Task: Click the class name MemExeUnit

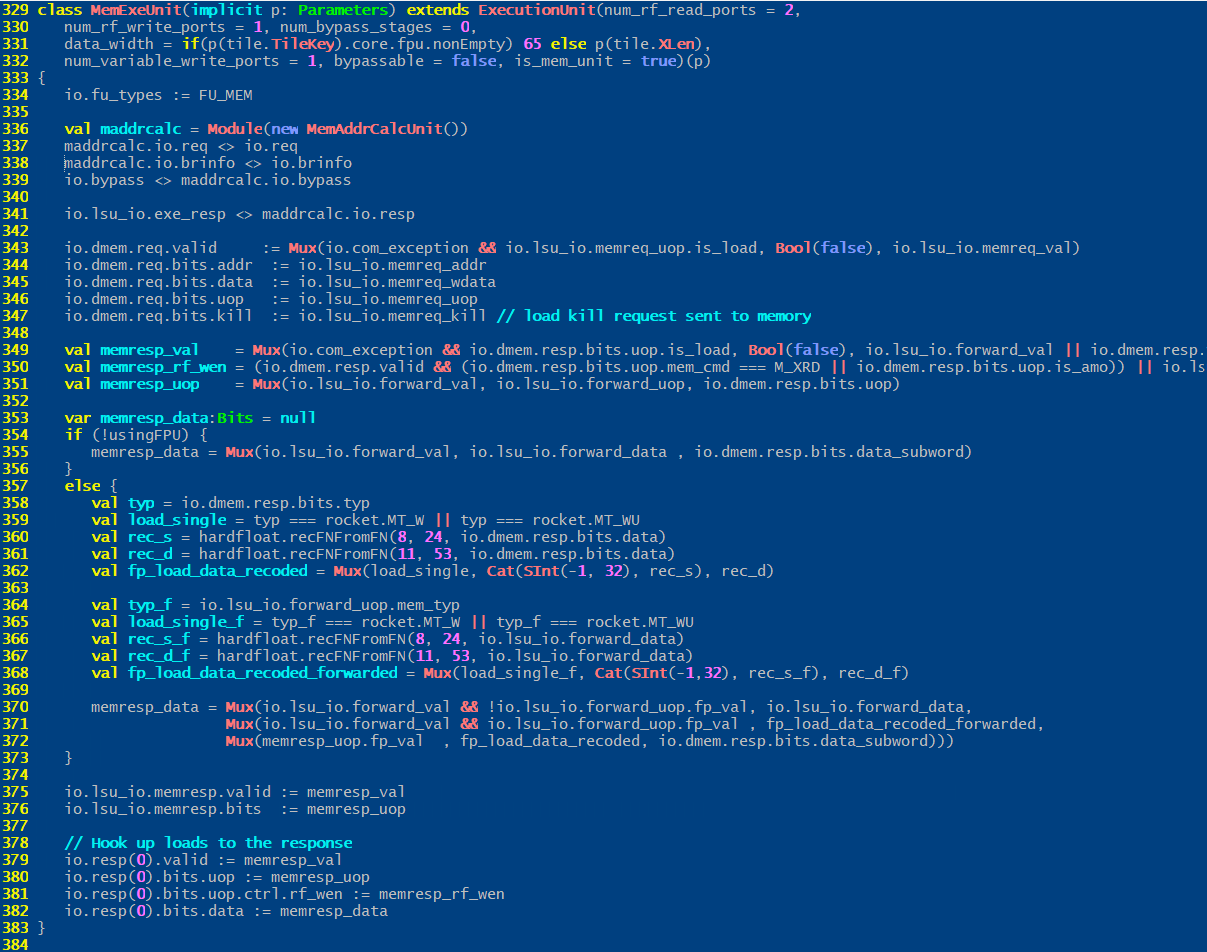Action: point(135,10)
